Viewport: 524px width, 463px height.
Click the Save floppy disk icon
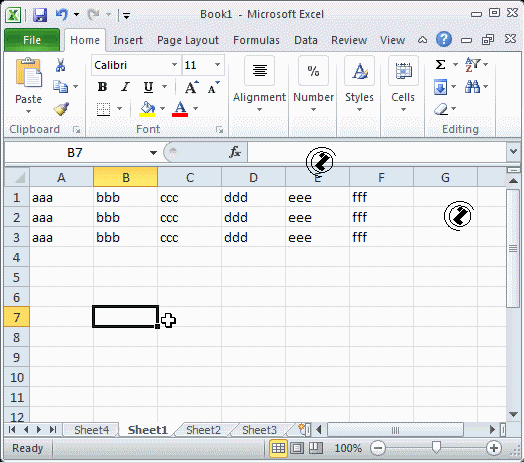[40, 15]
